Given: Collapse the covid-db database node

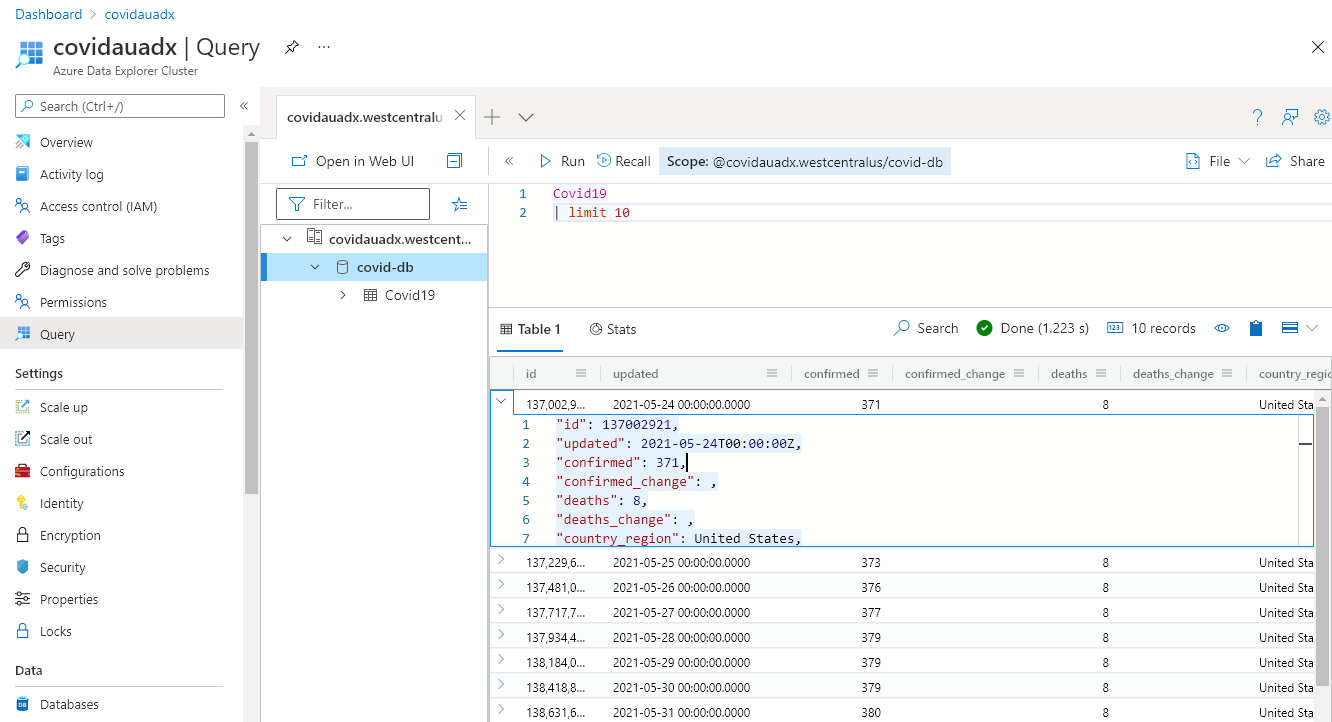Looking at the screenshot, I should point(315,267).
